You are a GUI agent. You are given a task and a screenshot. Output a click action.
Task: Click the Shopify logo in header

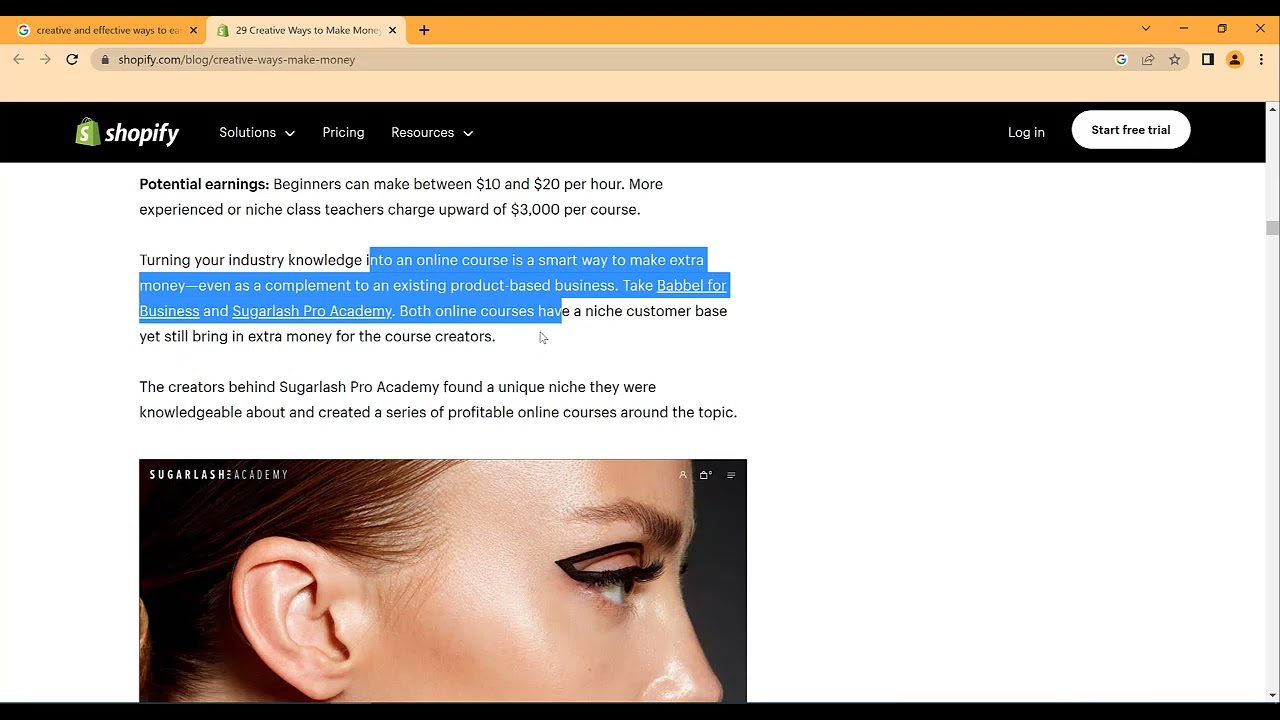pyautogui.click(x=127, y=132)
